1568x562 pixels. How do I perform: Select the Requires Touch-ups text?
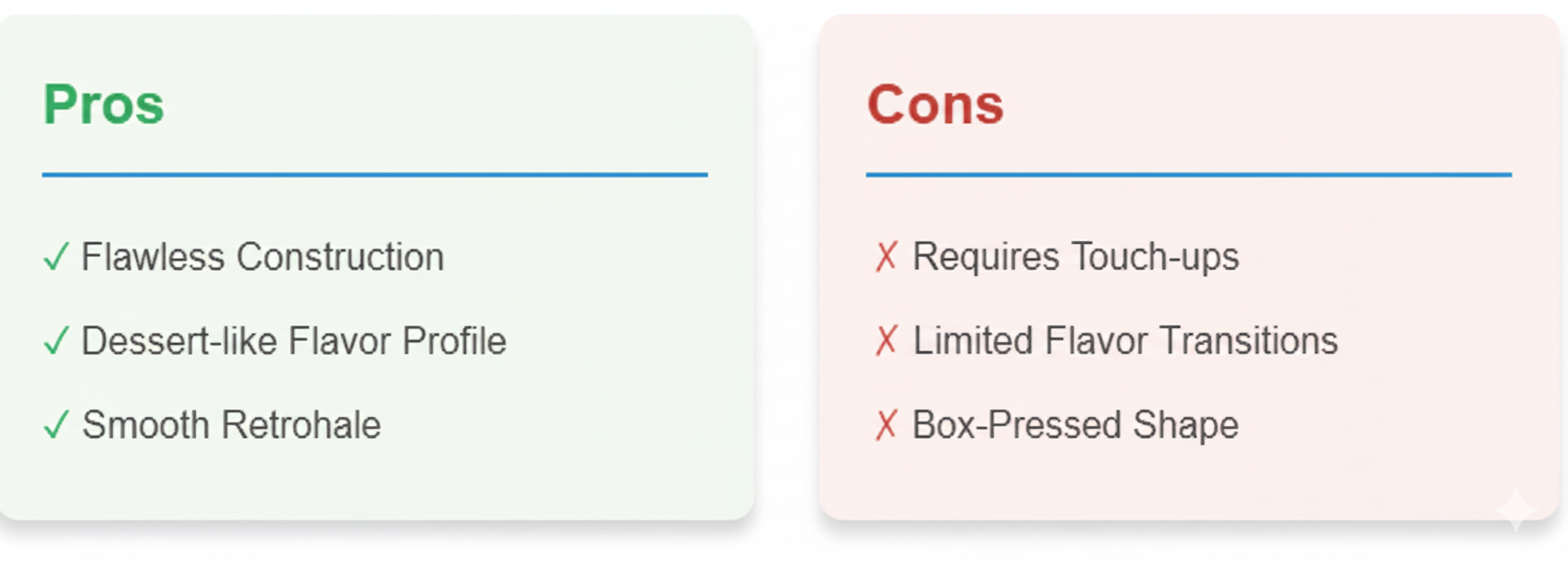click(x=1075, y=257)
